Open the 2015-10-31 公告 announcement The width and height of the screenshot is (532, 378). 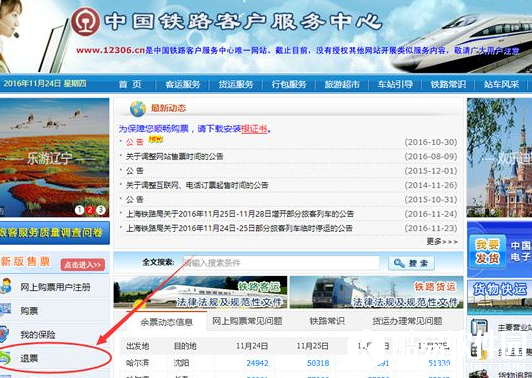pos(135,199)
